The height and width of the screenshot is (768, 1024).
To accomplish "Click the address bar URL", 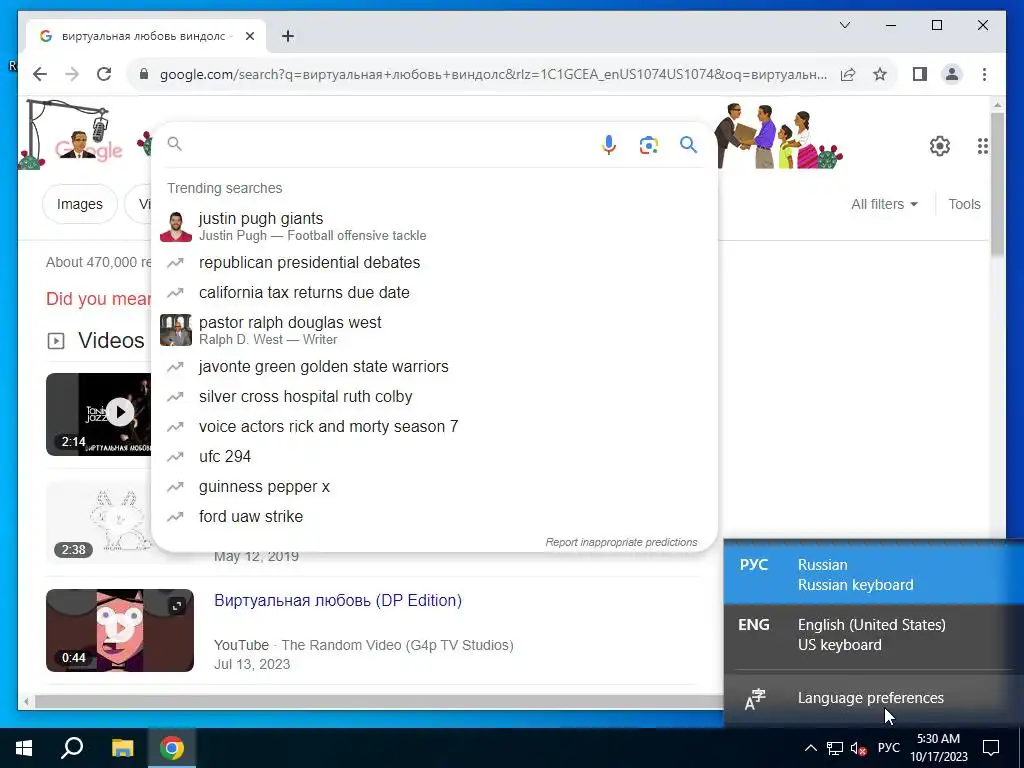I will pyautogui.click(x=493, y=74).
